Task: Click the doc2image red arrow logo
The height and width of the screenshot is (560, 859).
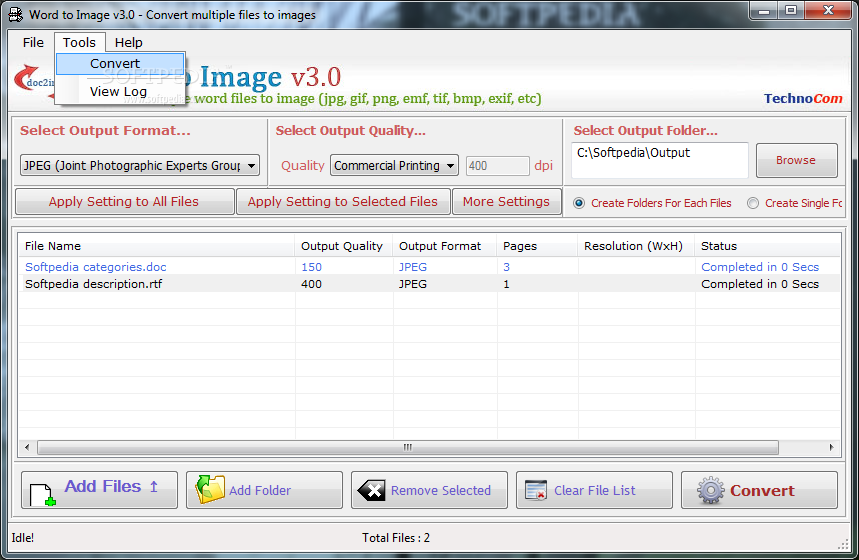Action: 33,81
